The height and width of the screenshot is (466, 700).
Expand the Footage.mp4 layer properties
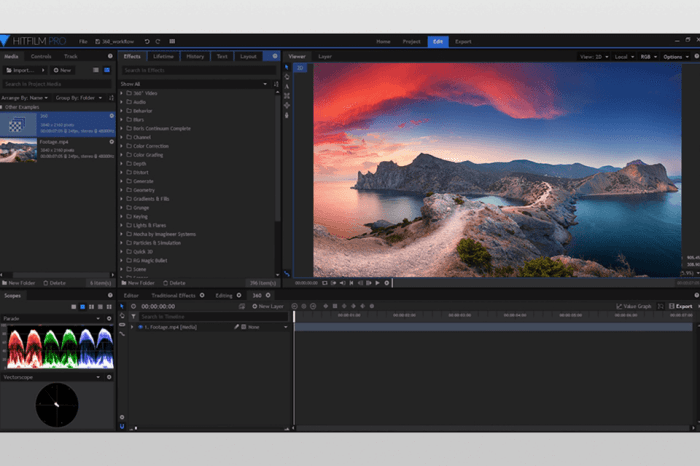tap(132, 327)
